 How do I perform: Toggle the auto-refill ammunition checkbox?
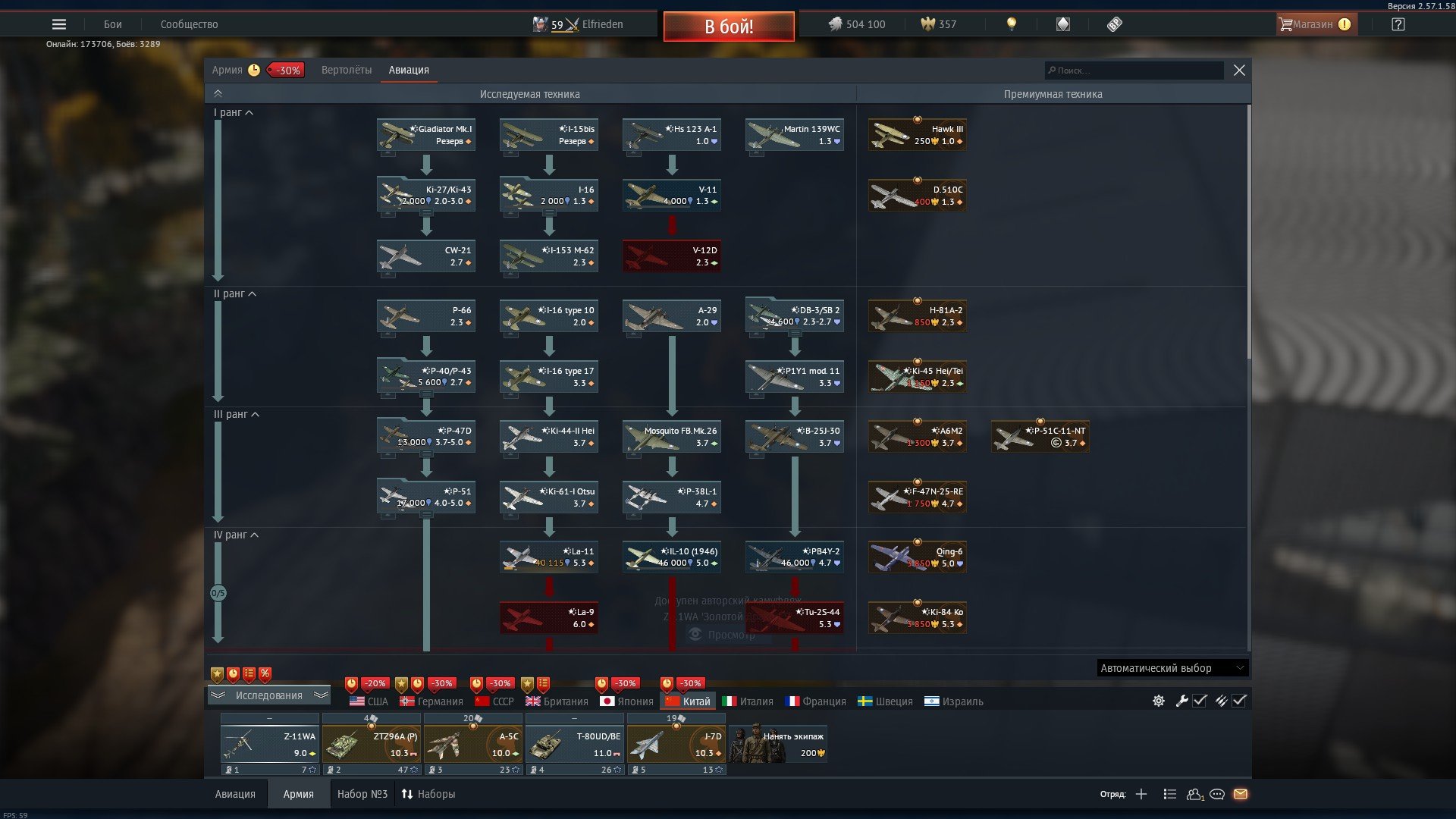click(x=1239, y=701)
